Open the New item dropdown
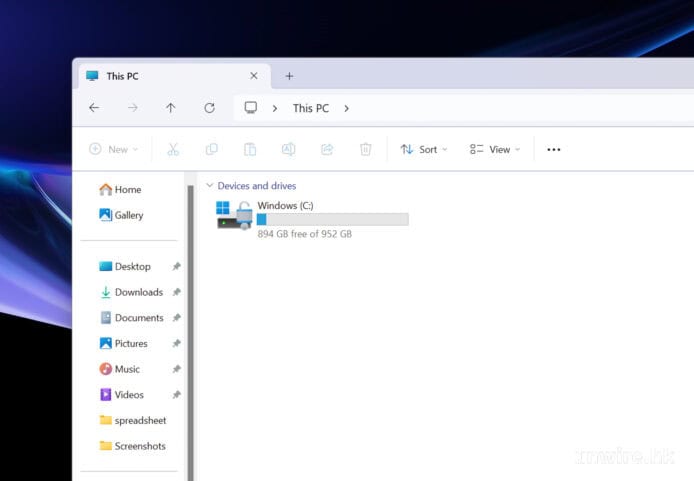 click(x=113, y=149)
